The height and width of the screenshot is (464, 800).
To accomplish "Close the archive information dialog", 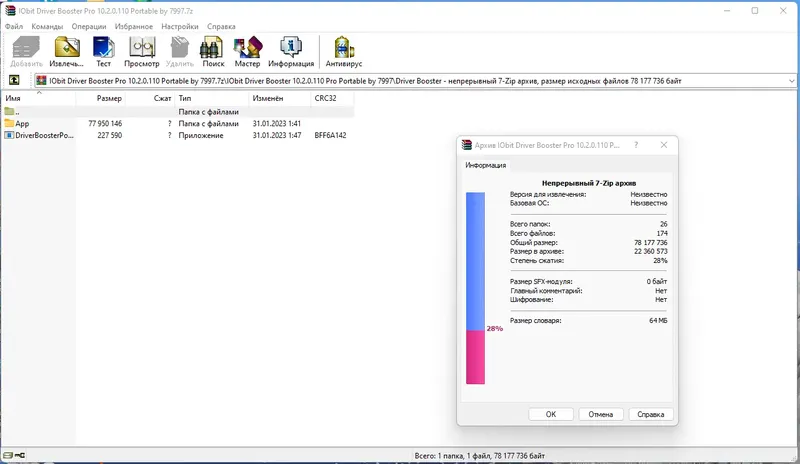I will click(x=664, y=145).
